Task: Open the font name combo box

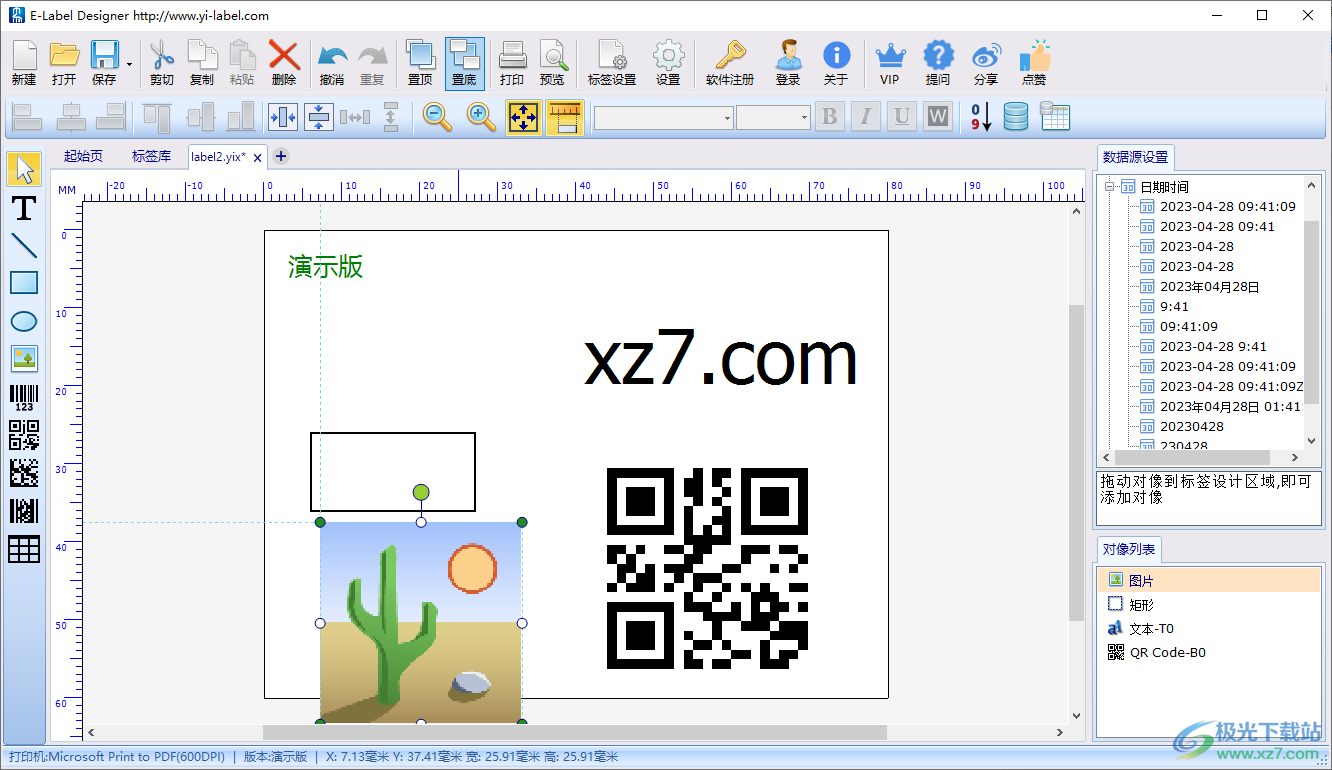Action: [664, 118]
